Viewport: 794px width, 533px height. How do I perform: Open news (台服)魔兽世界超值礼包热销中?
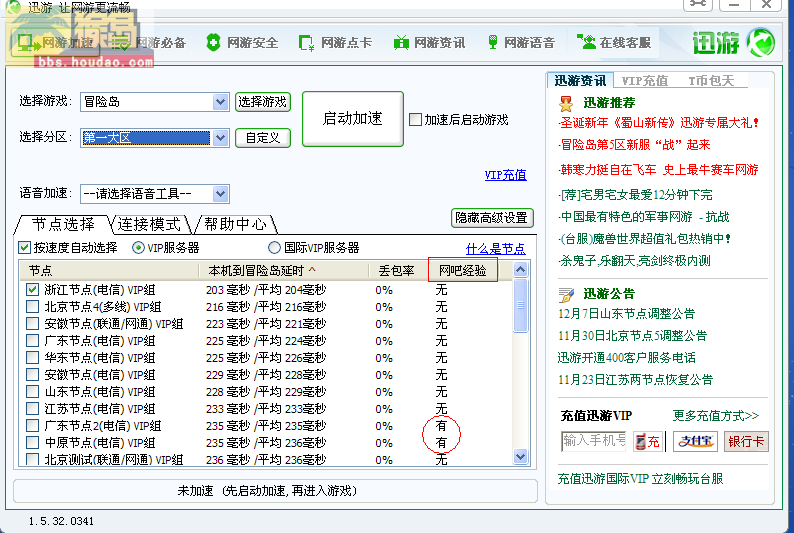point(645,238)
